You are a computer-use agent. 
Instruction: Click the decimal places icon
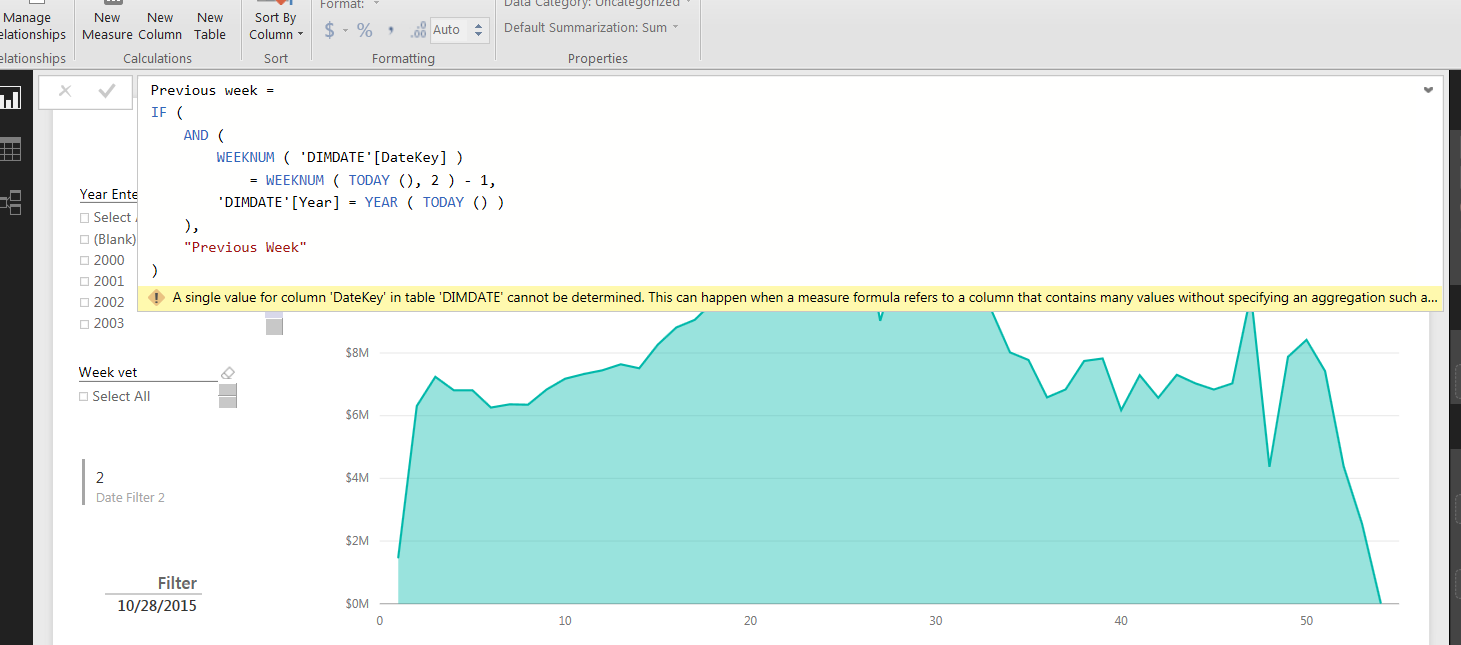418,30
